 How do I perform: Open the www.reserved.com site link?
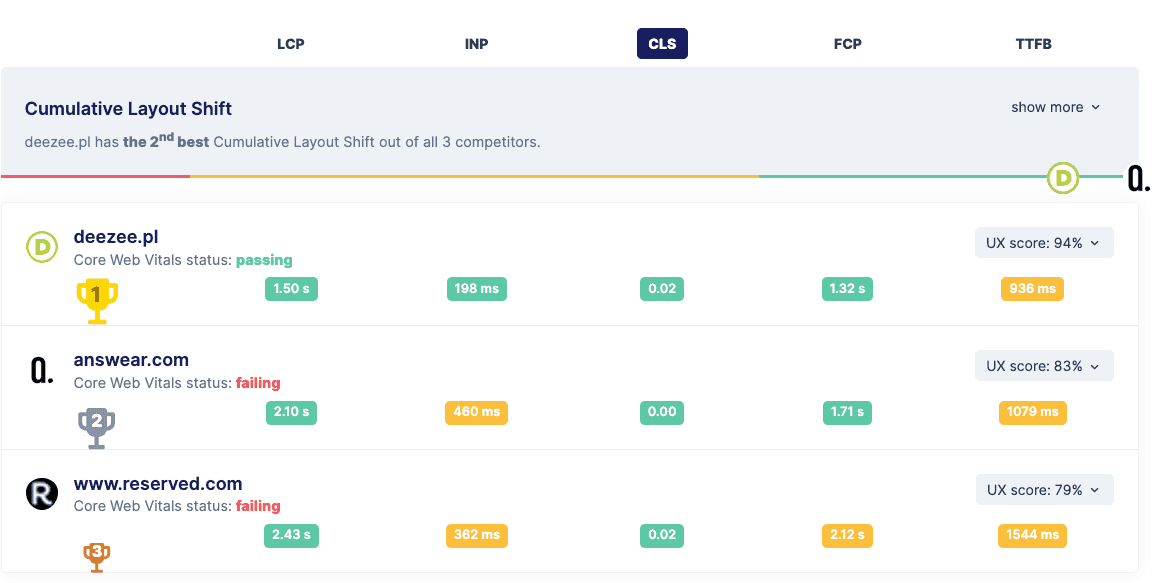(158, 484)
